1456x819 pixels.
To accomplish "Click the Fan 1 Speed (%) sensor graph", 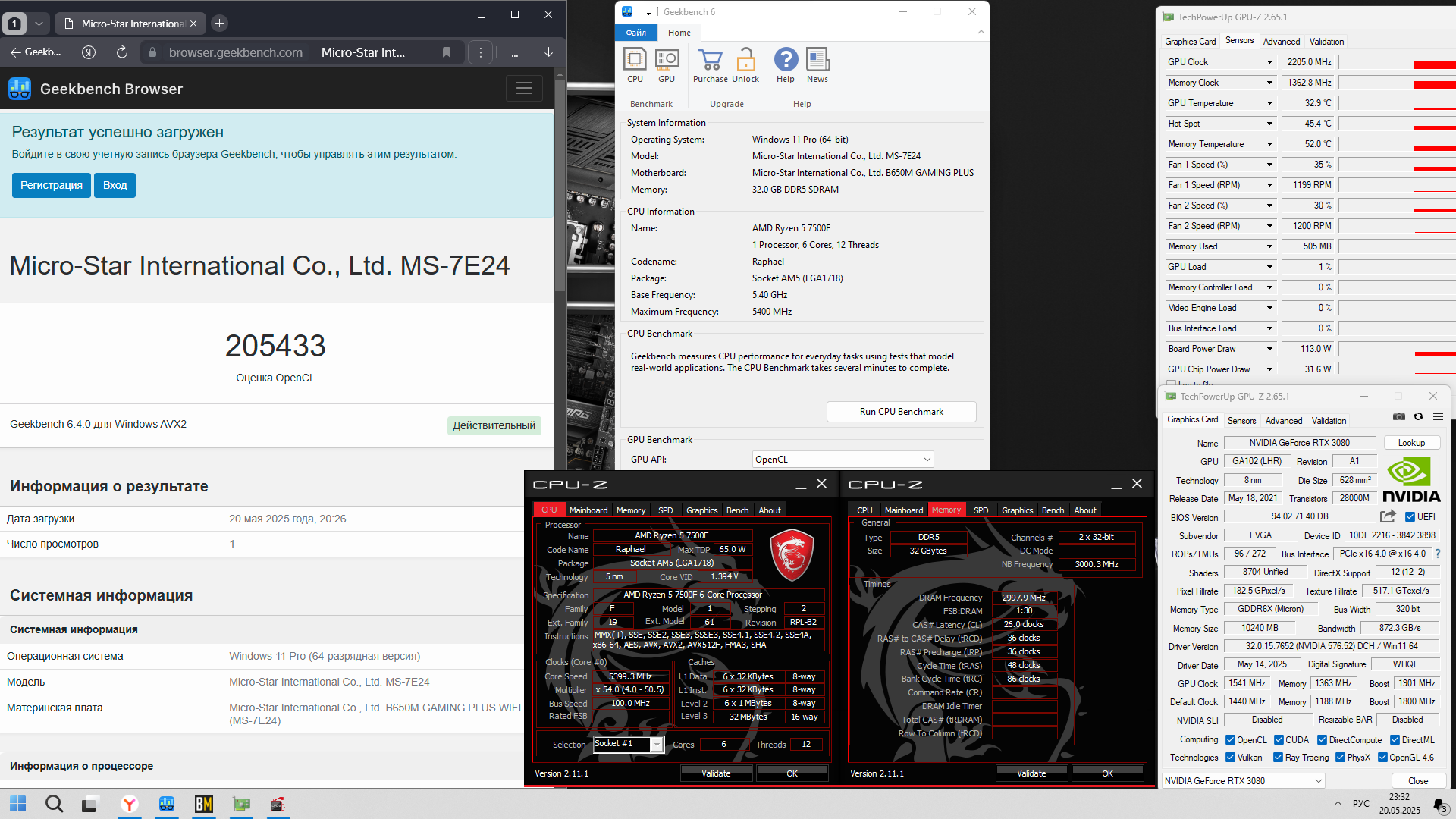I will [x=1397, y=165].
